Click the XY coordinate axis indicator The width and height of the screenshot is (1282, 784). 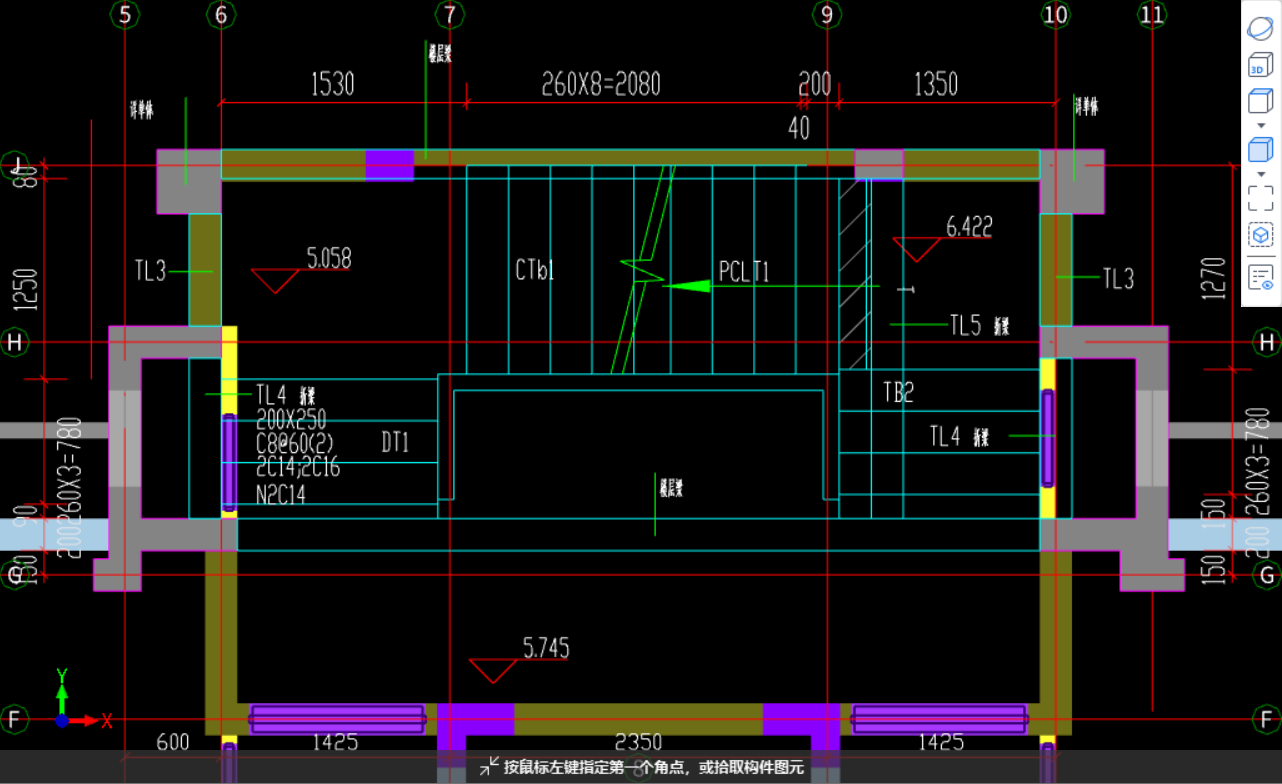(x=82, y=699)
